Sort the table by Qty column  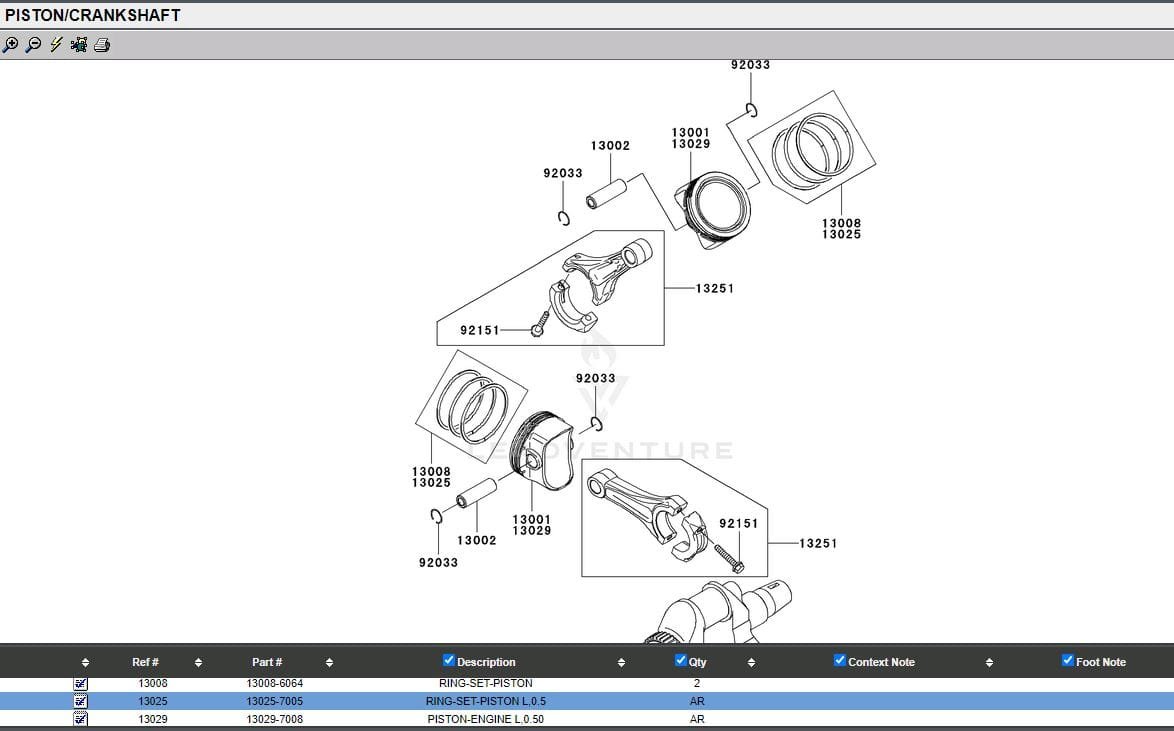[750, 661]
